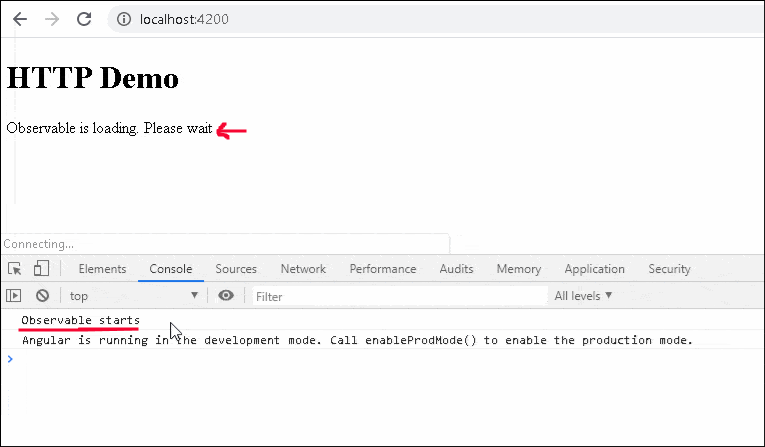View site information icon in address bar
Viewport: 765px width, 447px height.
point(123,19)
